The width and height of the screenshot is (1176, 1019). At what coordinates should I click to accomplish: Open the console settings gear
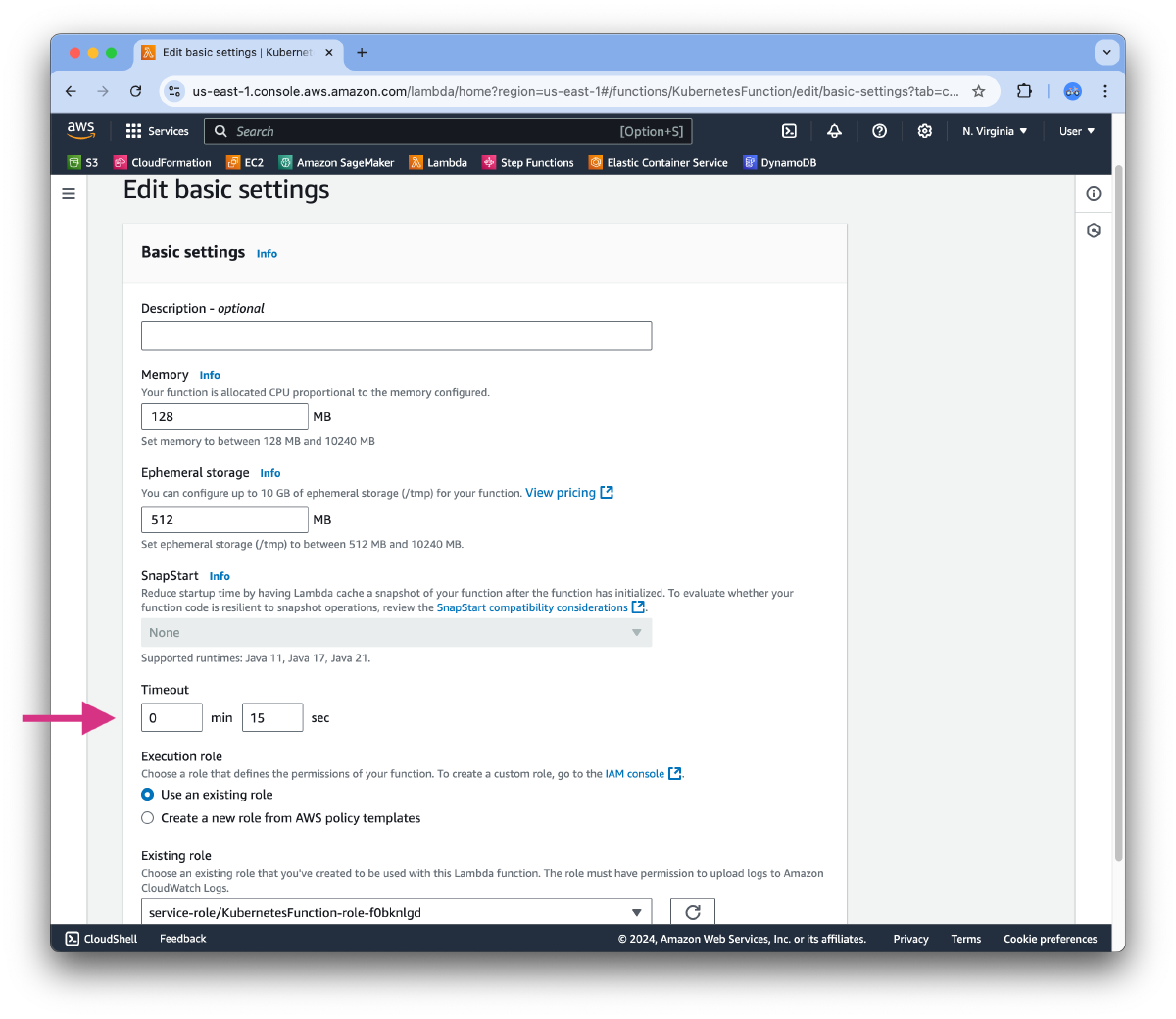coord(924,131)
